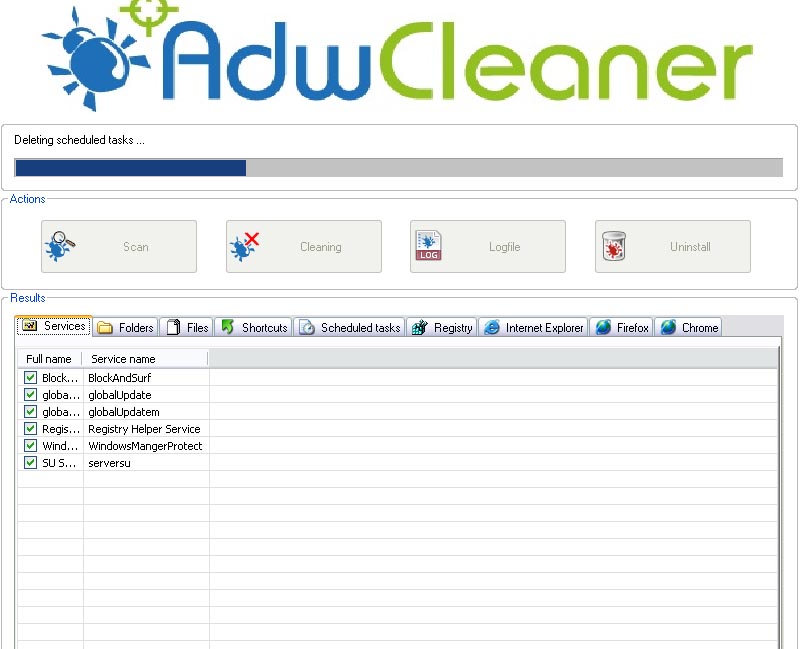Switch to the Files tab
Image resolution: width=800 pixels, height=649 pixels.
(x=187, y=328)
